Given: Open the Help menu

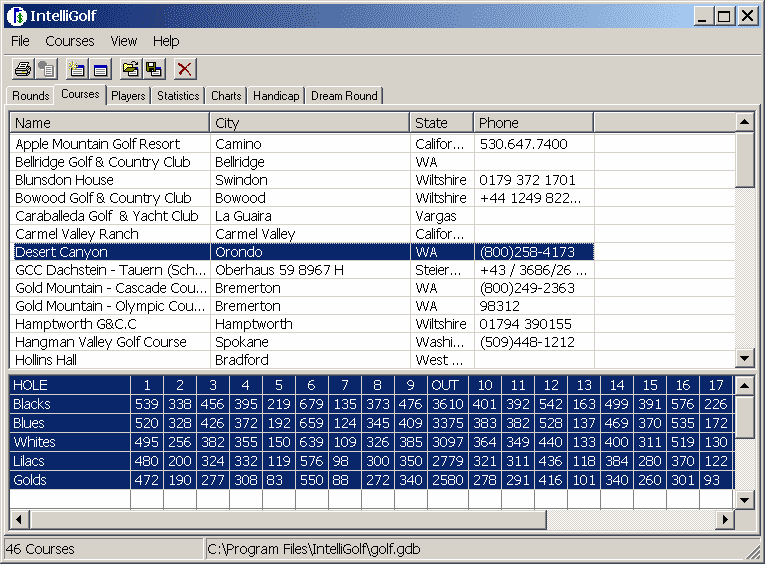Looking at the screenshot, I should coord(166,41).
